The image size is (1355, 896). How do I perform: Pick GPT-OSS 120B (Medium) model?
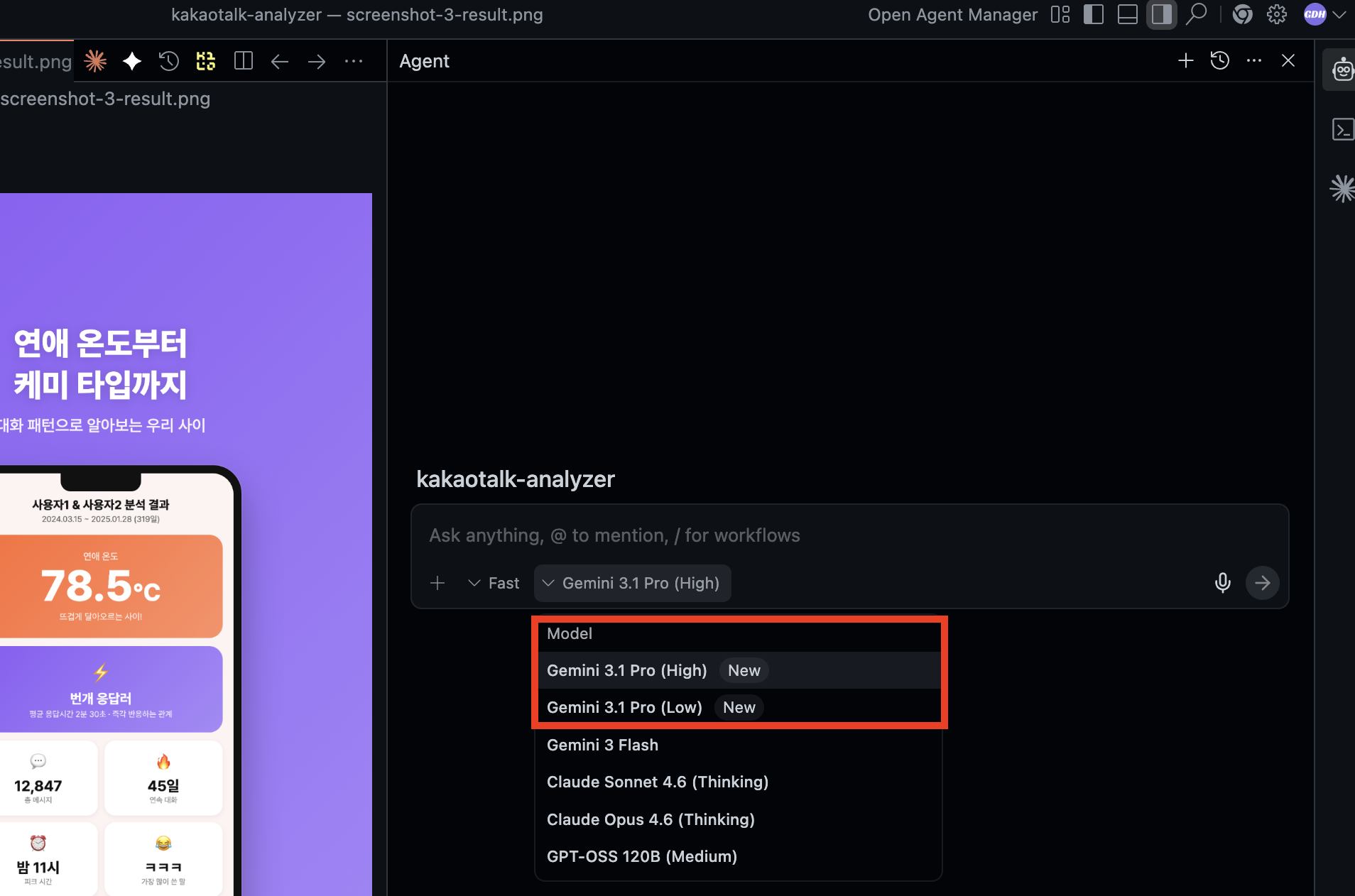coord(739,856)
